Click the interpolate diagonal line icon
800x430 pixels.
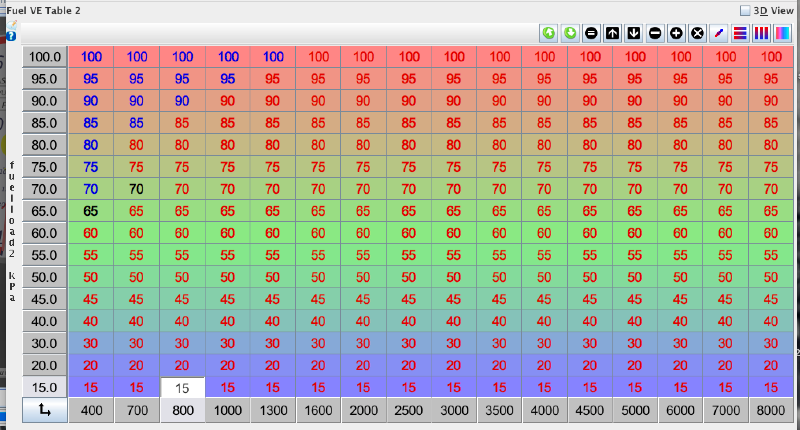[x=719, y=33]
